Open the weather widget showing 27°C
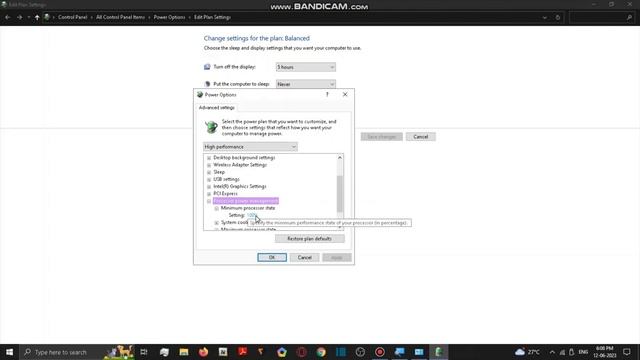This screenshot has width=640, height=360. pos(527,352)
